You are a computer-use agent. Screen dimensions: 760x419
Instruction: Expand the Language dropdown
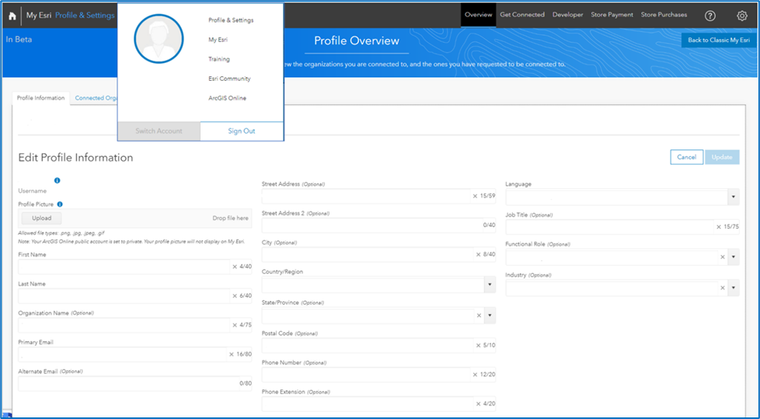point(733,197)
